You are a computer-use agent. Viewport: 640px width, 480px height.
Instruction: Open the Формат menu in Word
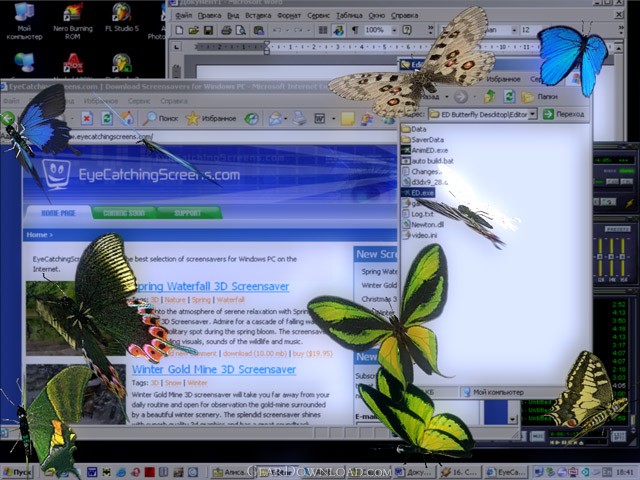click(289, 16)
